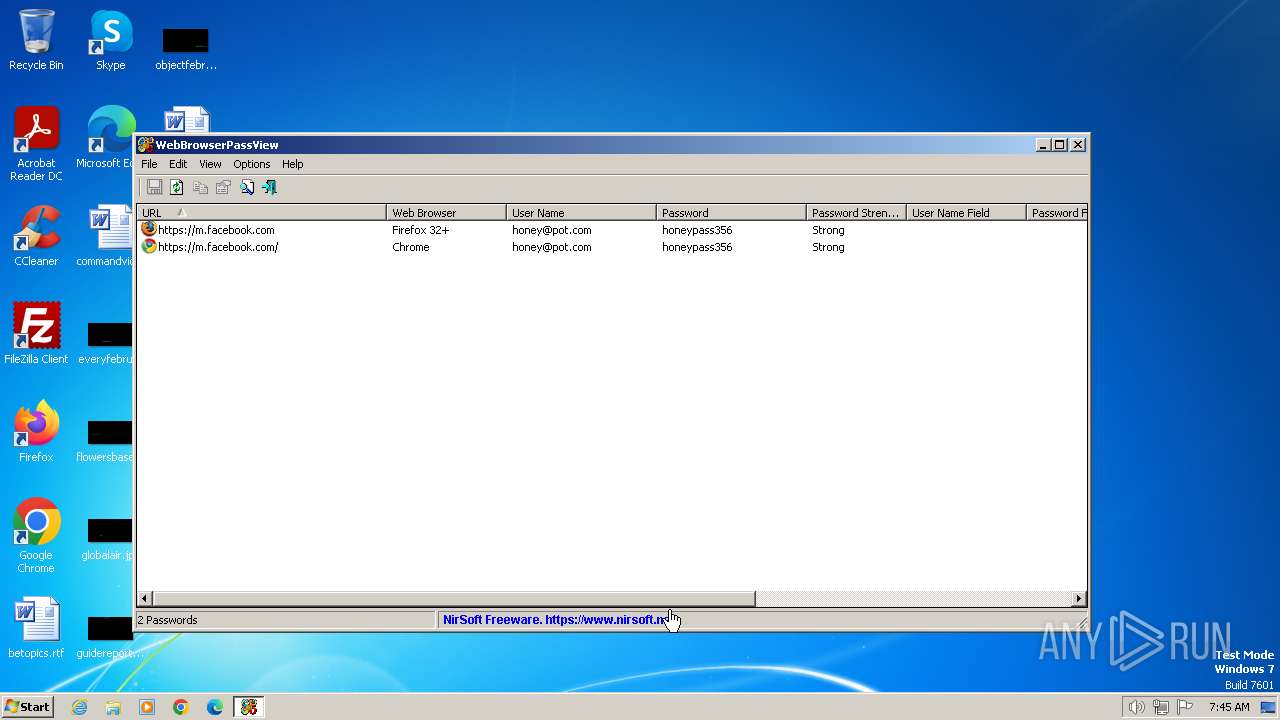Viewport: 1280px width, 720px height.
Task: Click honeypass356 in the Firefox row
Action: point(696,230)
